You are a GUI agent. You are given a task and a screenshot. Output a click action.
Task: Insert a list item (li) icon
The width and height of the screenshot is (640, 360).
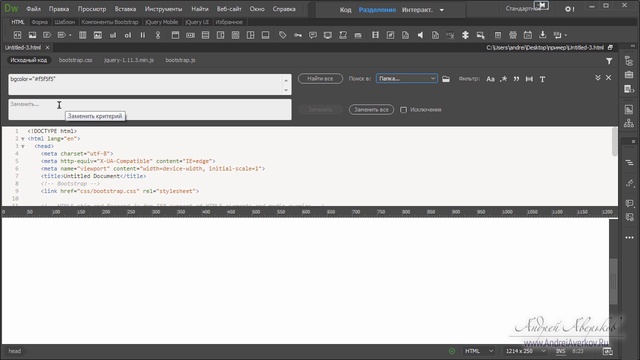tap(143, 36)
